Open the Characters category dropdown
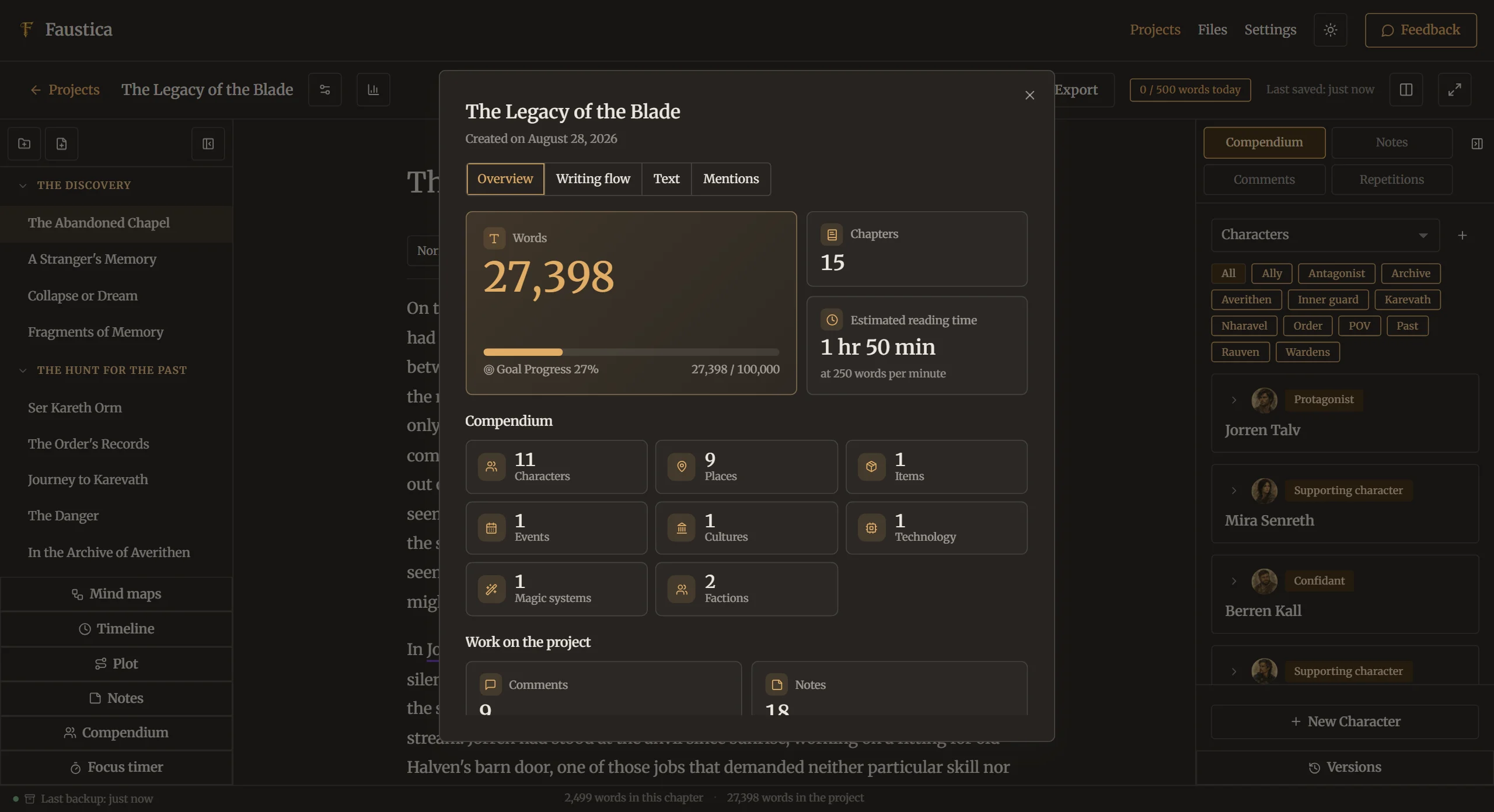Image resolution: width=1494 pixels, height=812 pixels. click(1325, 235)
